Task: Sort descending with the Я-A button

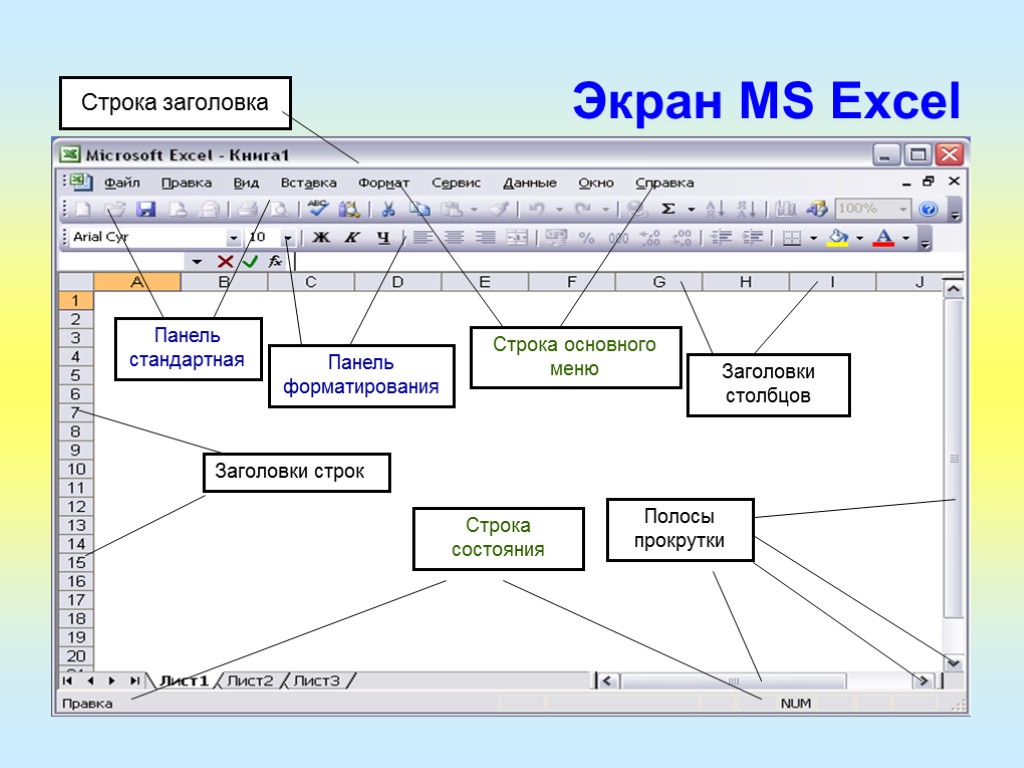Action: 746,210
